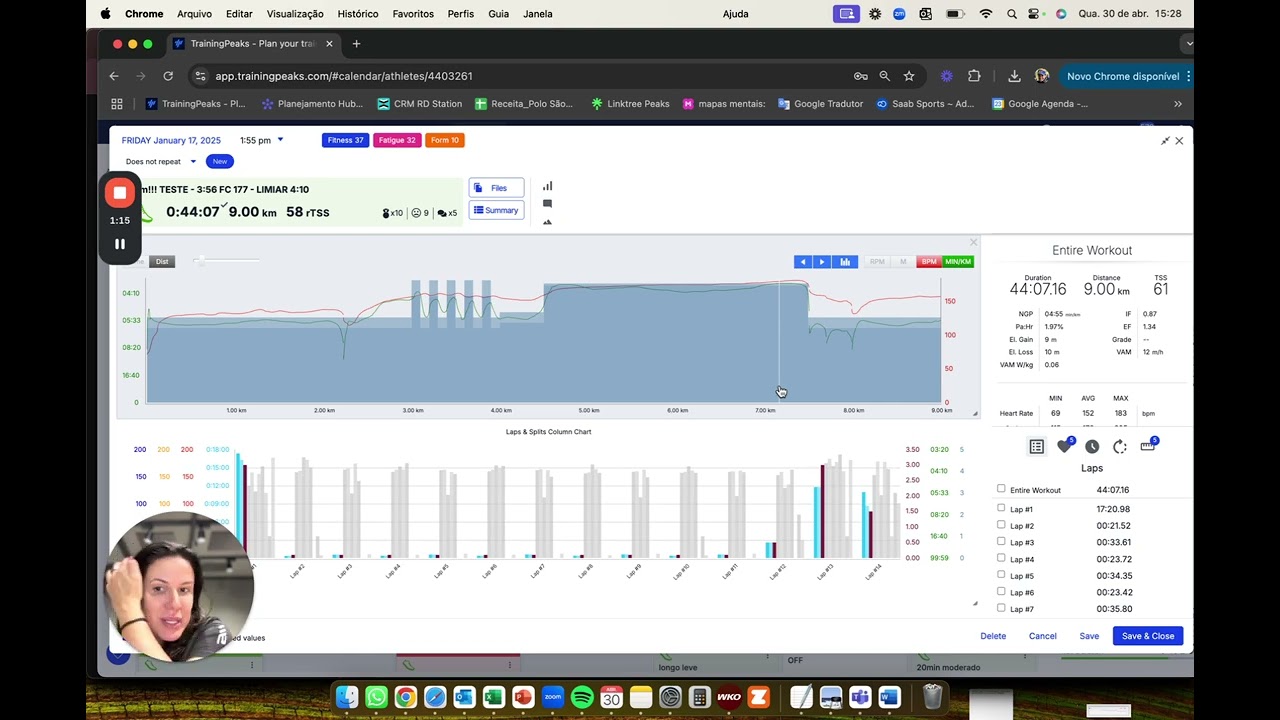The image size is (1280, 720).
Task: Click the Save button
Action: 1089,636
